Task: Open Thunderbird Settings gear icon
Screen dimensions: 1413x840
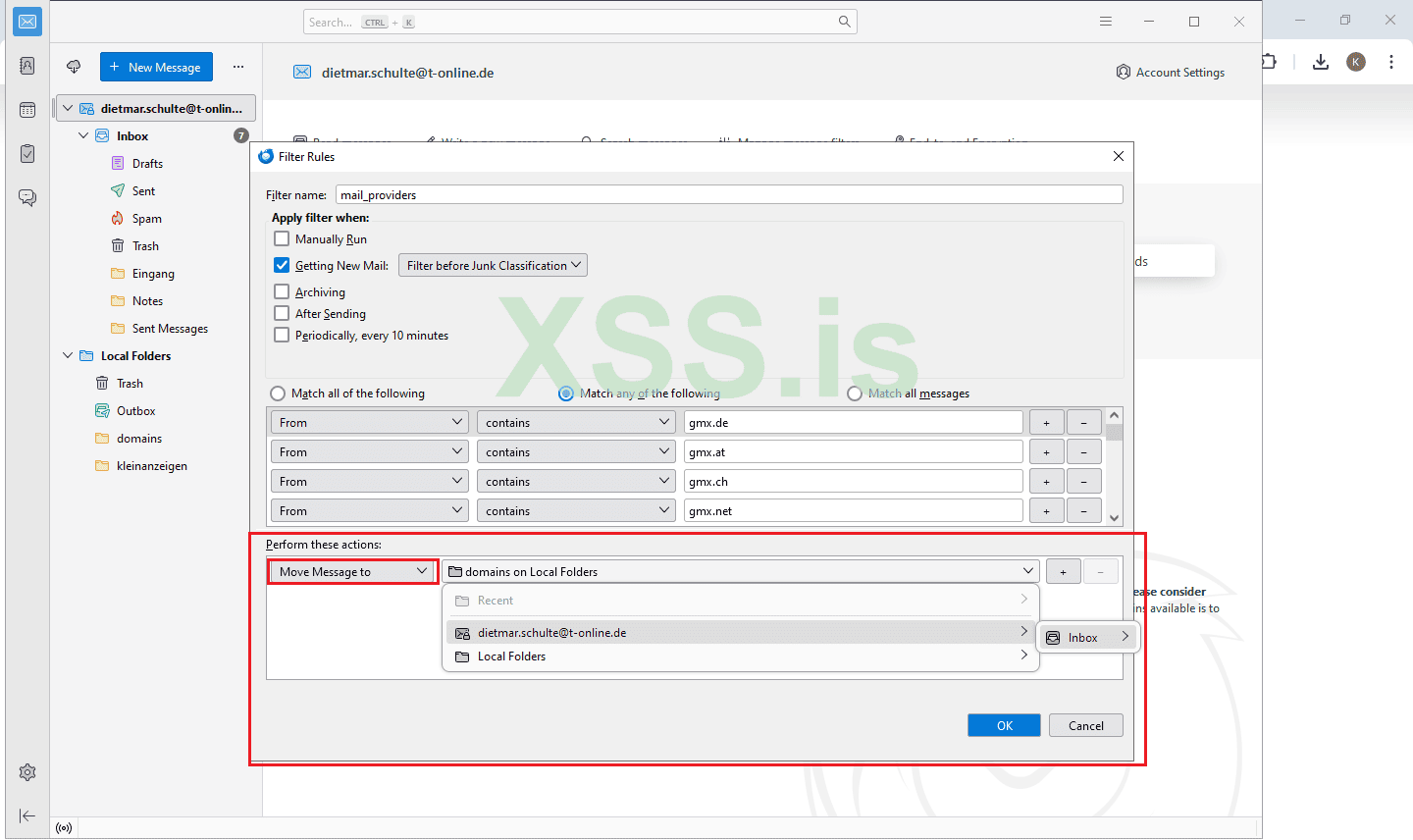Action: [27, 772]
